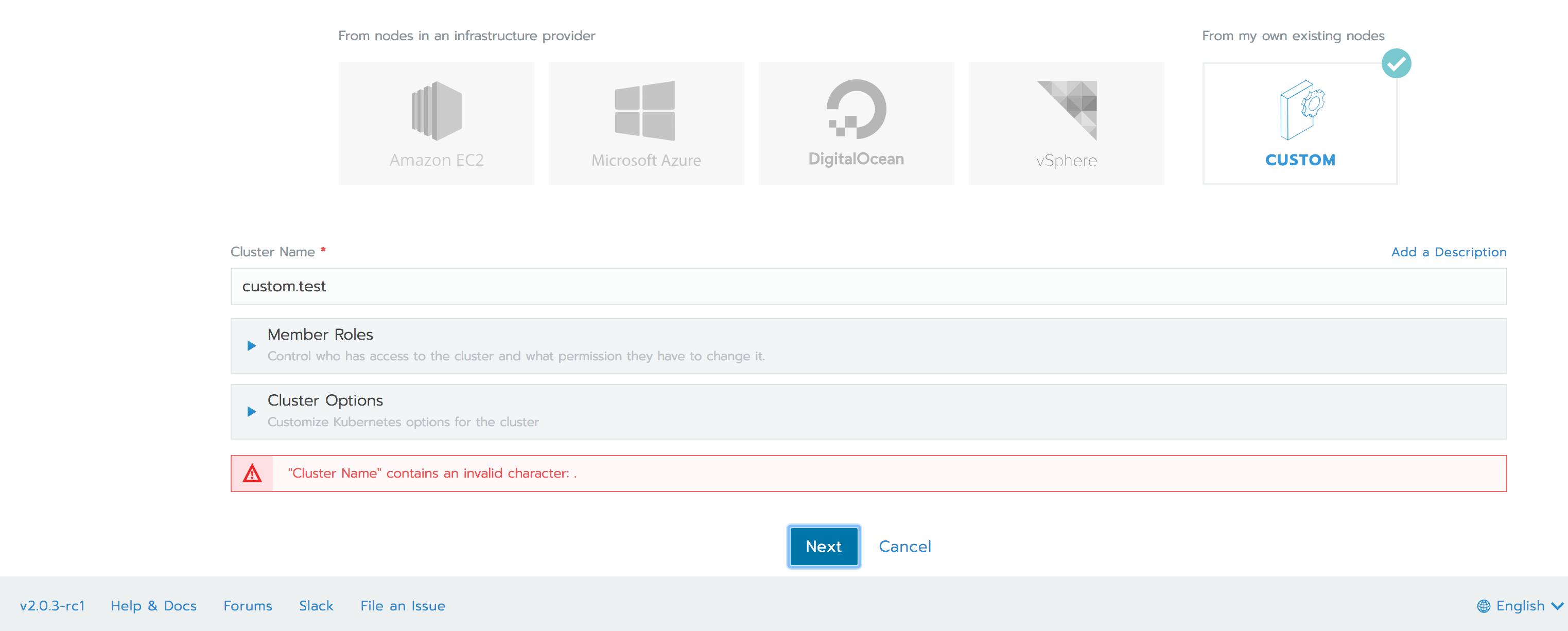
Task: Click the Cluster Name field label
Action: pos(273,252)
